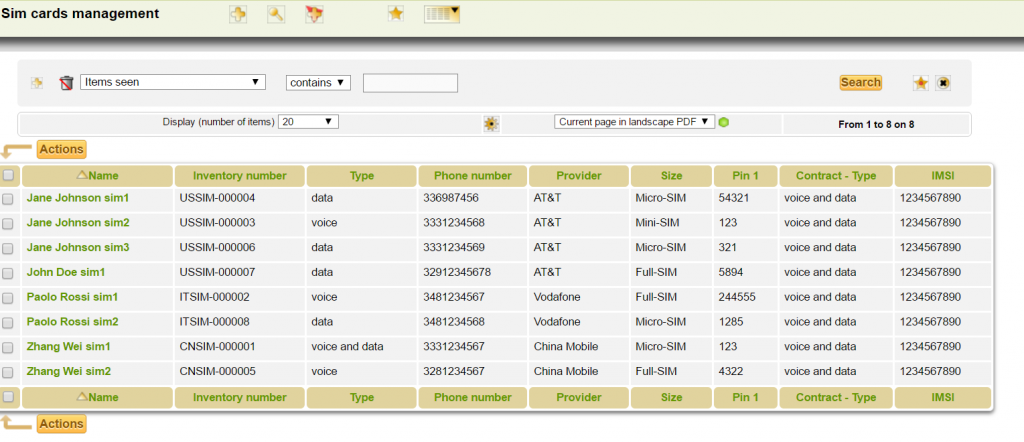The height and width of the screenshot is (442, 1024).
Task: Click the Search button
Action: click(x=860, y=82)
